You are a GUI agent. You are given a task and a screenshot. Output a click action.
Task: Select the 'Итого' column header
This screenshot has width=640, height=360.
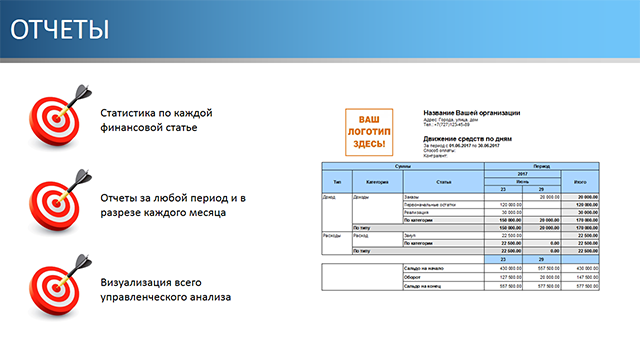580,182
